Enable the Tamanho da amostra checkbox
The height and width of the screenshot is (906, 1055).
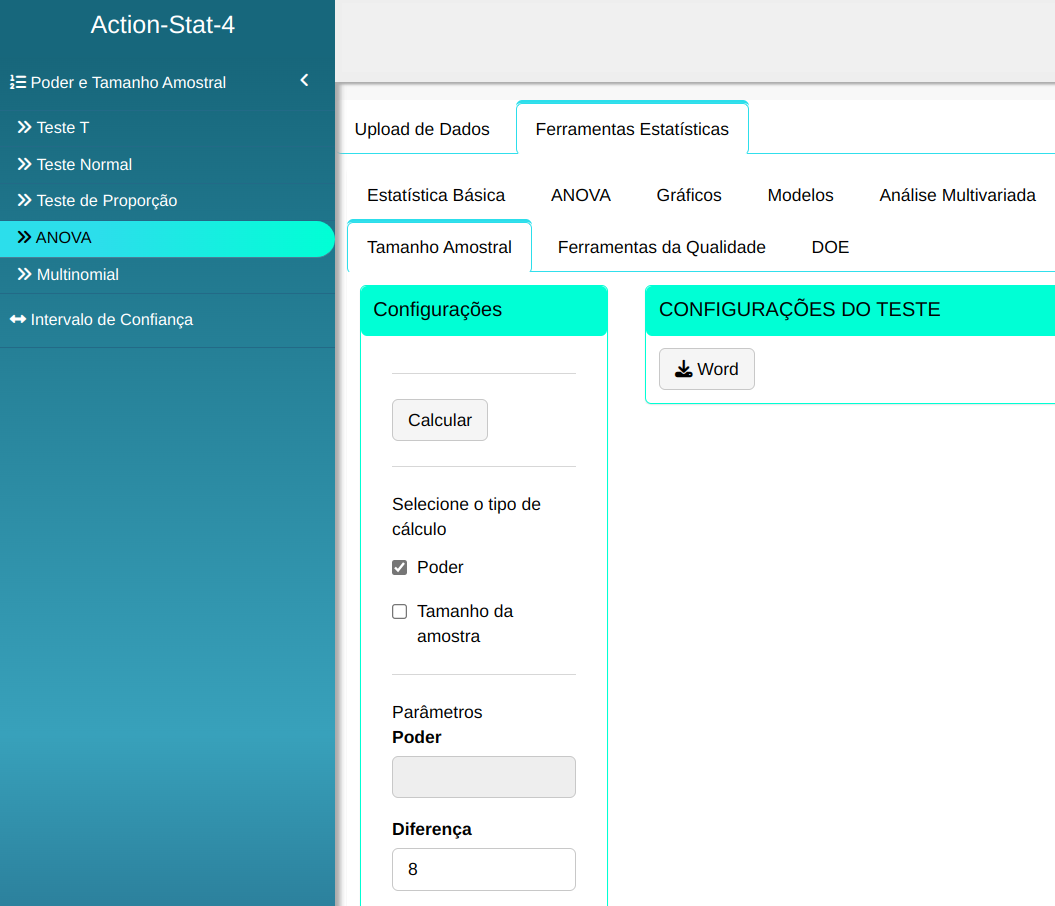pos(400,612)
